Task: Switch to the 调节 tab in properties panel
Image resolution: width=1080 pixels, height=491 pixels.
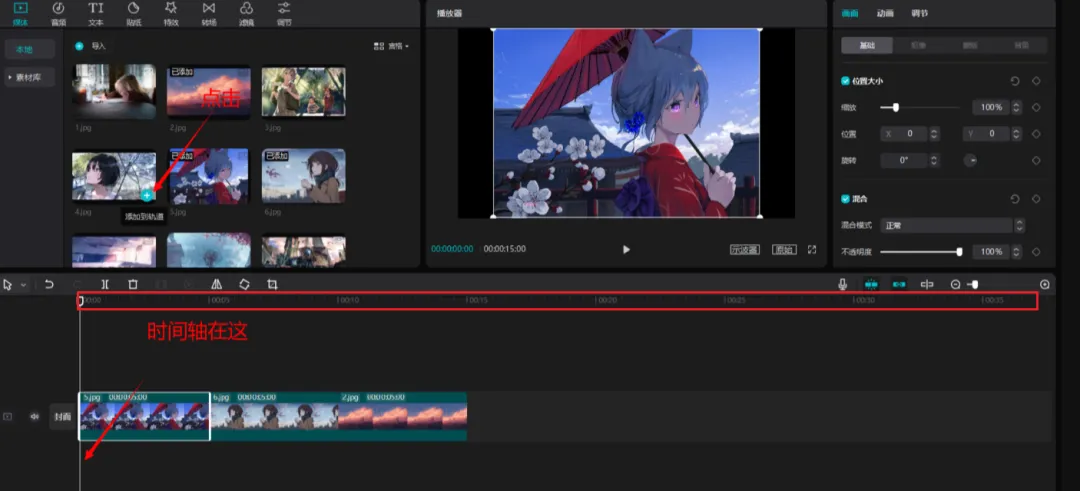Action: (920, 13)
